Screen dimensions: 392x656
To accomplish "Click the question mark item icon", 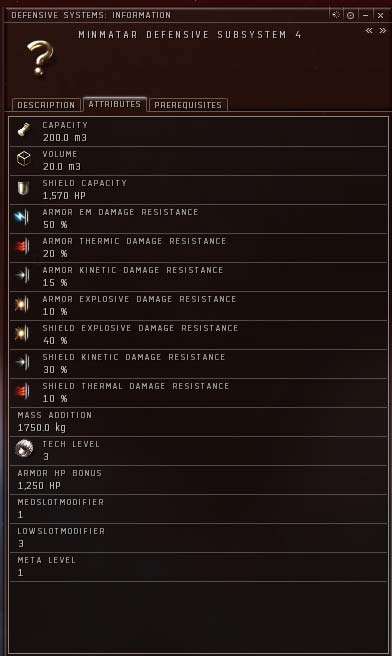I will 40,59.
